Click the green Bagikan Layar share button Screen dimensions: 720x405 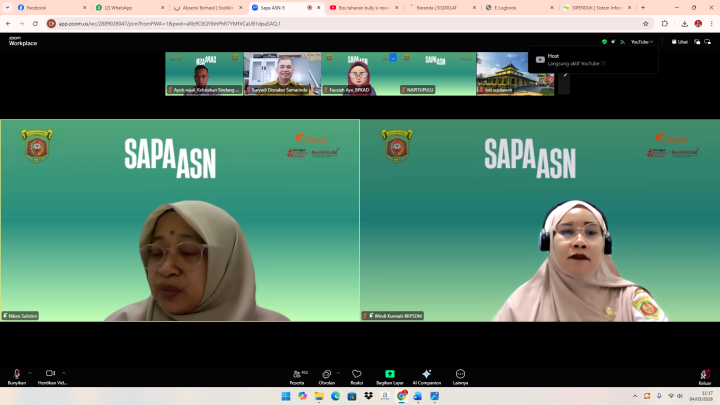(x=390, y=377)
